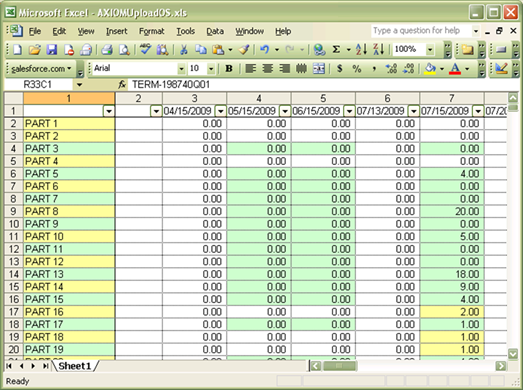Open the Data menu
The height and width of the screenshot is (390, 523).
(215, 31)
